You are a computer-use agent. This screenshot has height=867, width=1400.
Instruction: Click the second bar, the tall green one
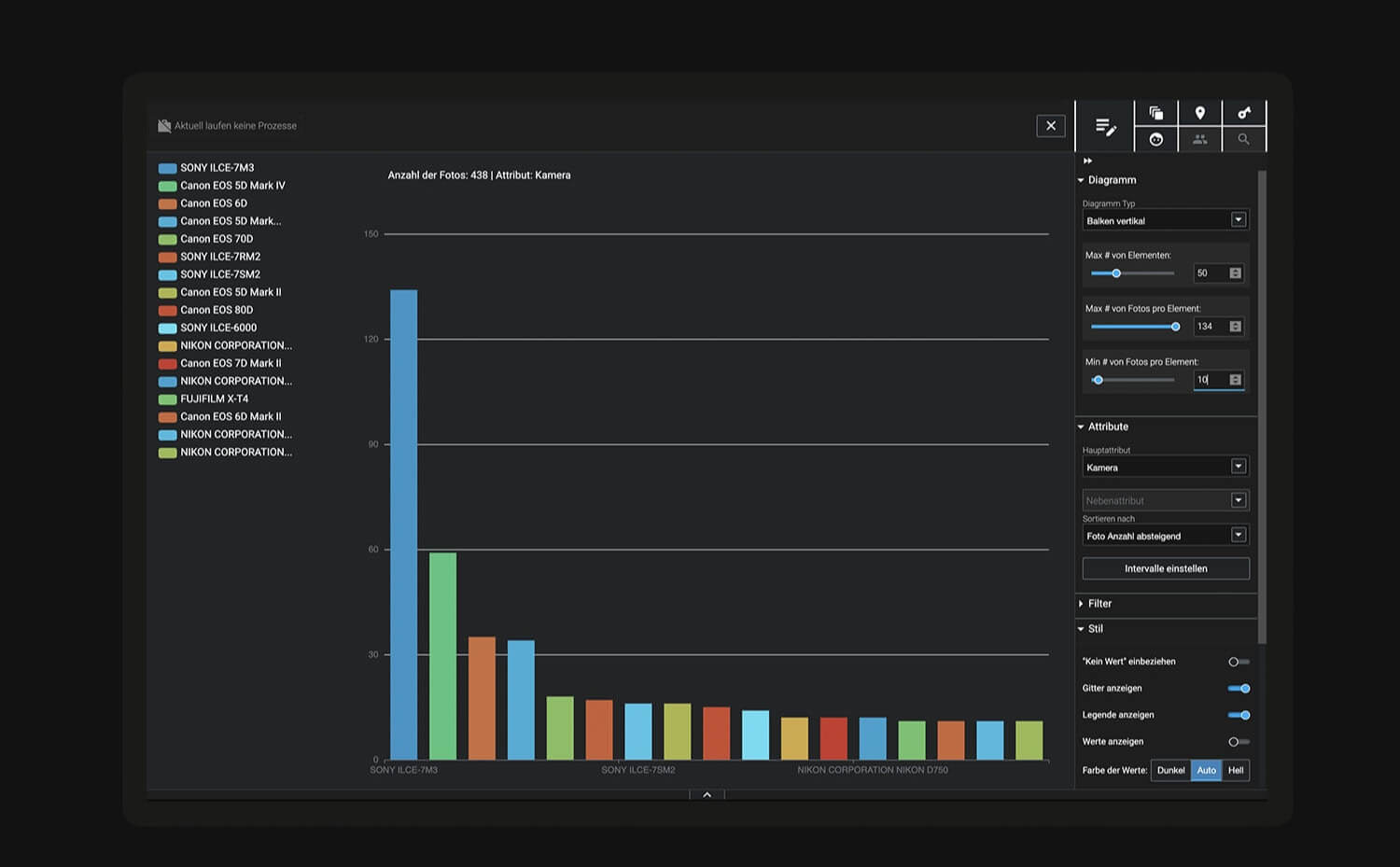[x=443, y=656]
